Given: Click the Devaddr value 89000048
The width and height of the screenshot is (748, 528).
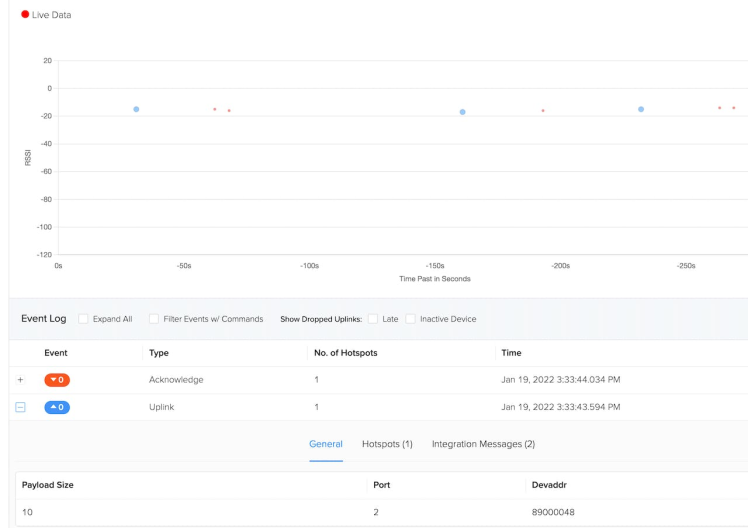Looking at the screenshot, I should [x=552, y=511].
